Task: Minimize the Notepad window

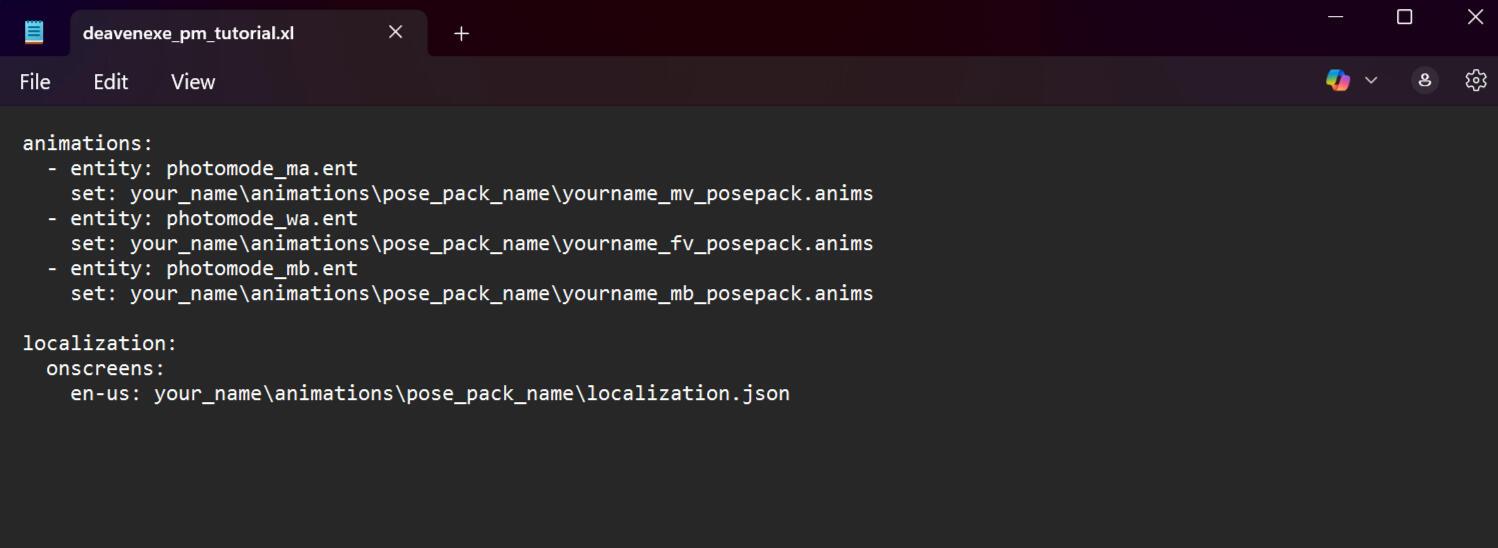Action: (1334, 17)
